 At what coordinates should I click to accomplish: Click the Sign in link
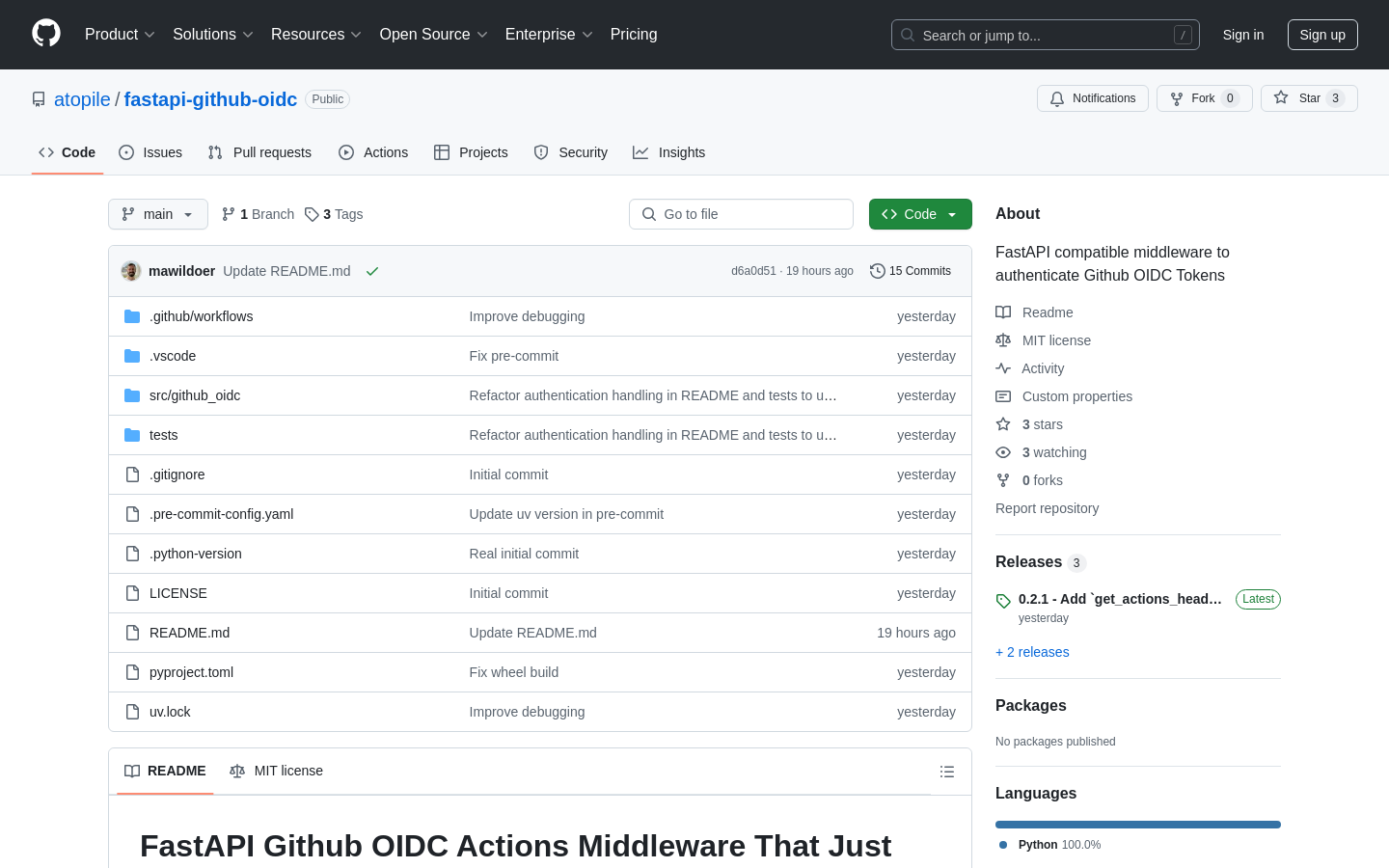point(1243,35)
